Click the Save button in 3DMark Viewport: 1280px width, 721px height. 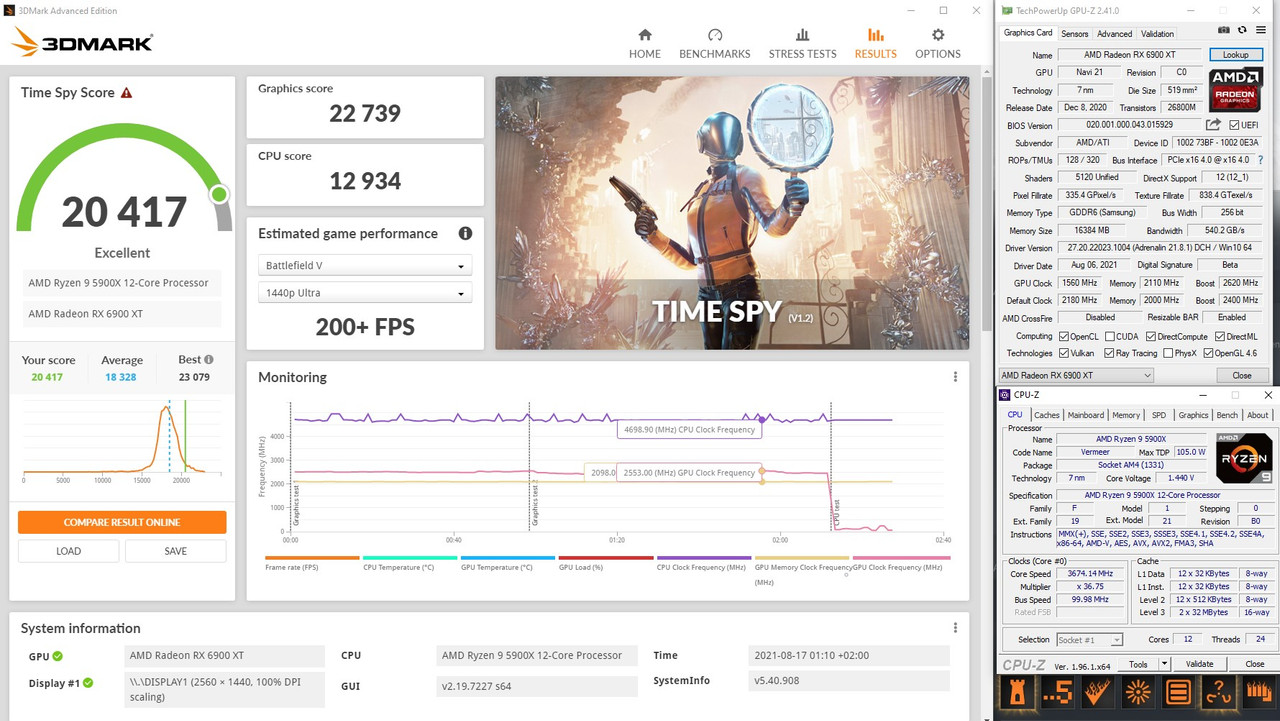click(176, 551)
